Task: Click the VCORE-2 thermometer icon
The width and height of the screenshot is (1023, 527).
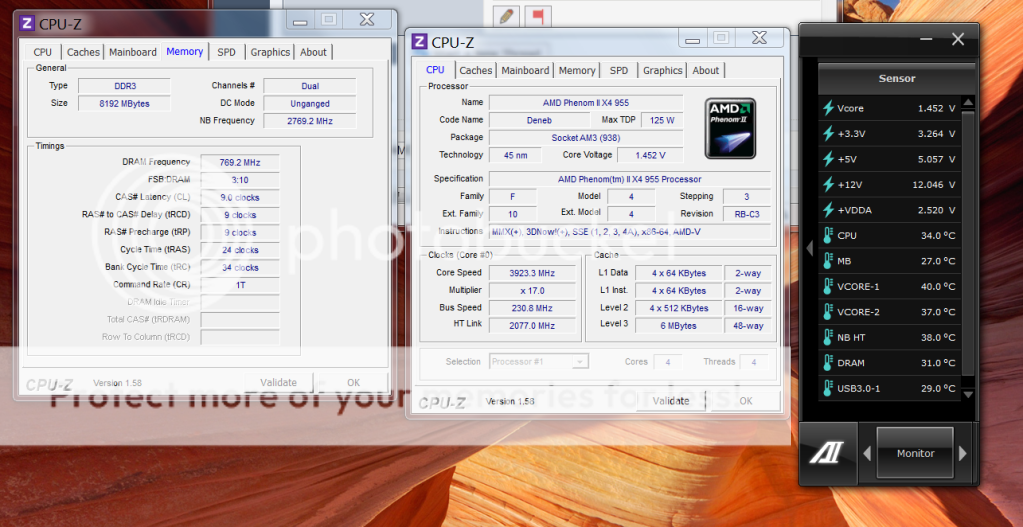Action: coord(829,312)
